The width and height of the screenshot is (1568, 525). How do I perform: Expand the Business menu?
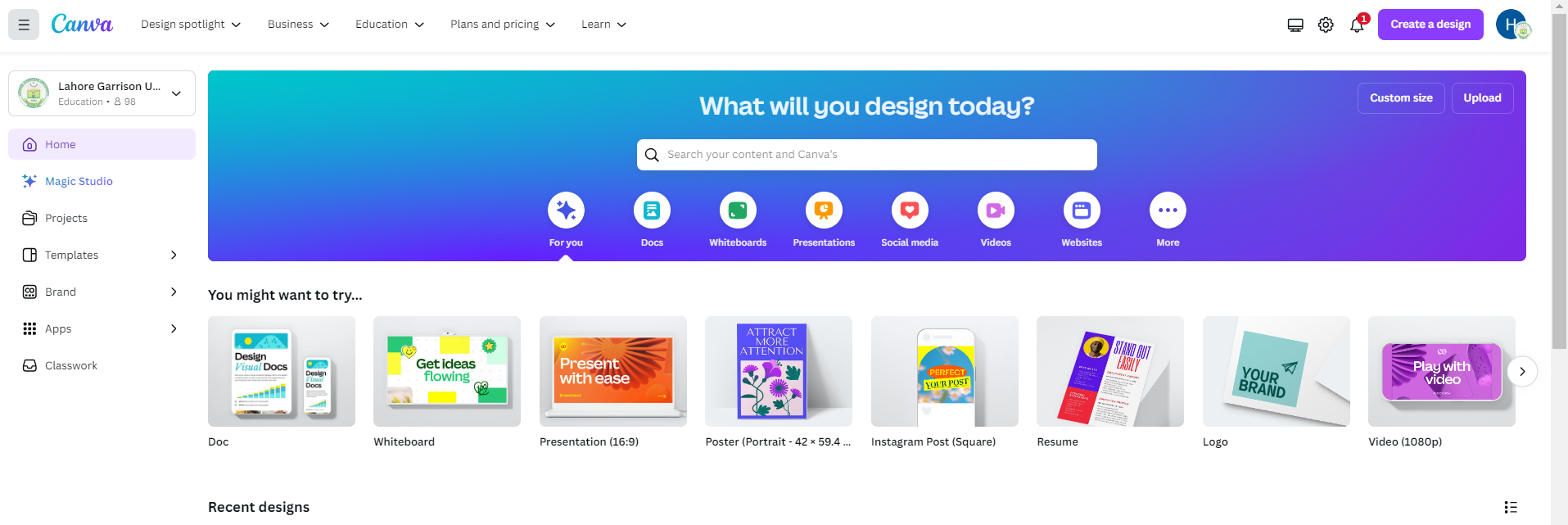[298, 25]
